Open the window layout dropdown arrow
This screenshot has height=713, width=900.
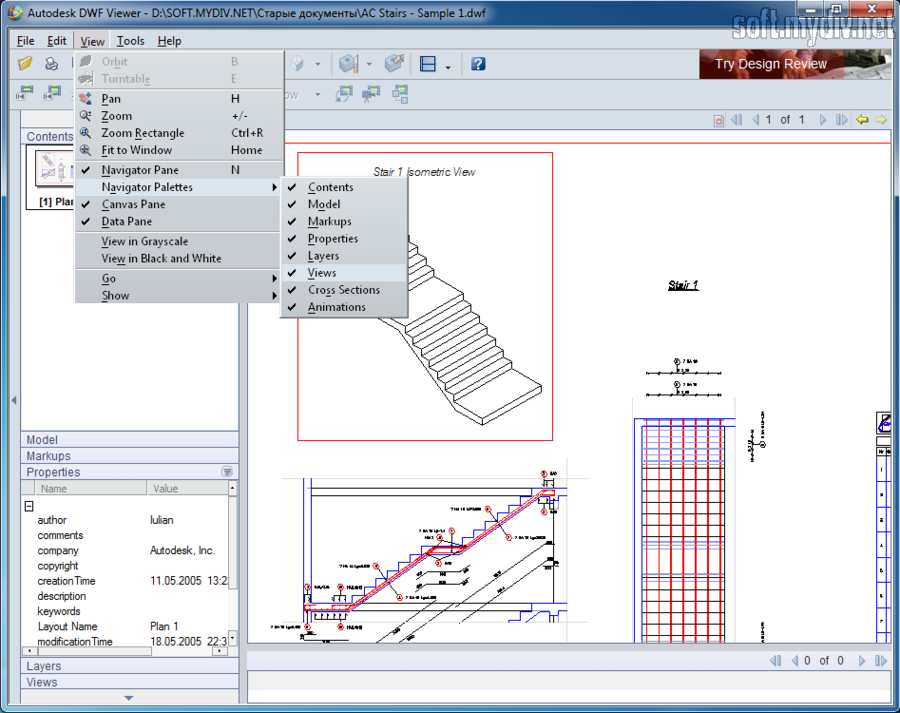pyautogui.click(x=448, y=67)
